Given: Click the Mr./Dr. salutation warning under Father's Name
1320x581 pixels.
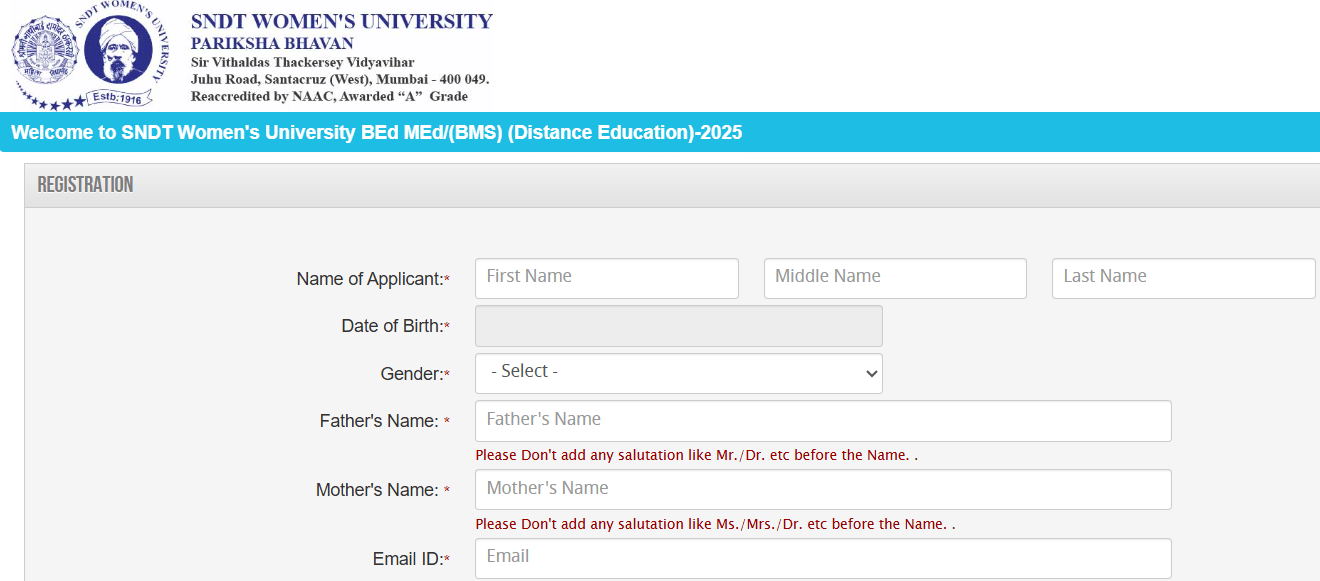Looking at the screenshot, I should pyautogui.click(x=696, y=455).
